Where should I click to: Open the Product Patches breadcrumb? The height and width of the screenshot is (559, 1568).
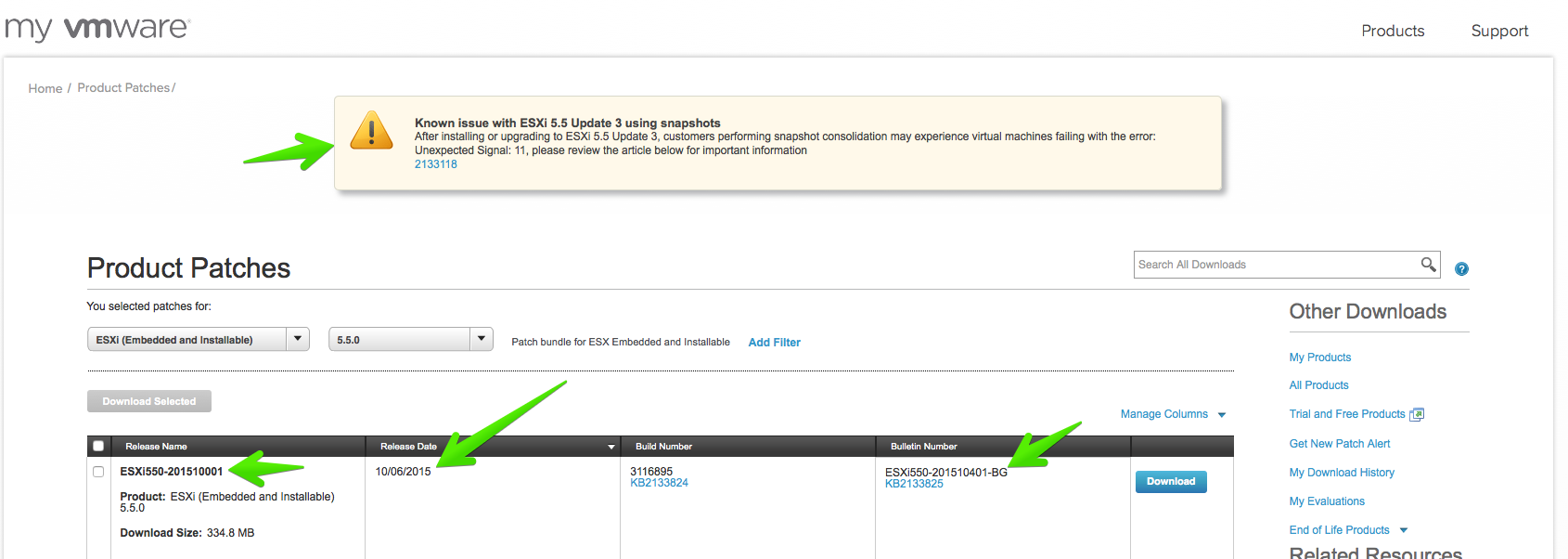pyautogui.click(x=123, y=87)
